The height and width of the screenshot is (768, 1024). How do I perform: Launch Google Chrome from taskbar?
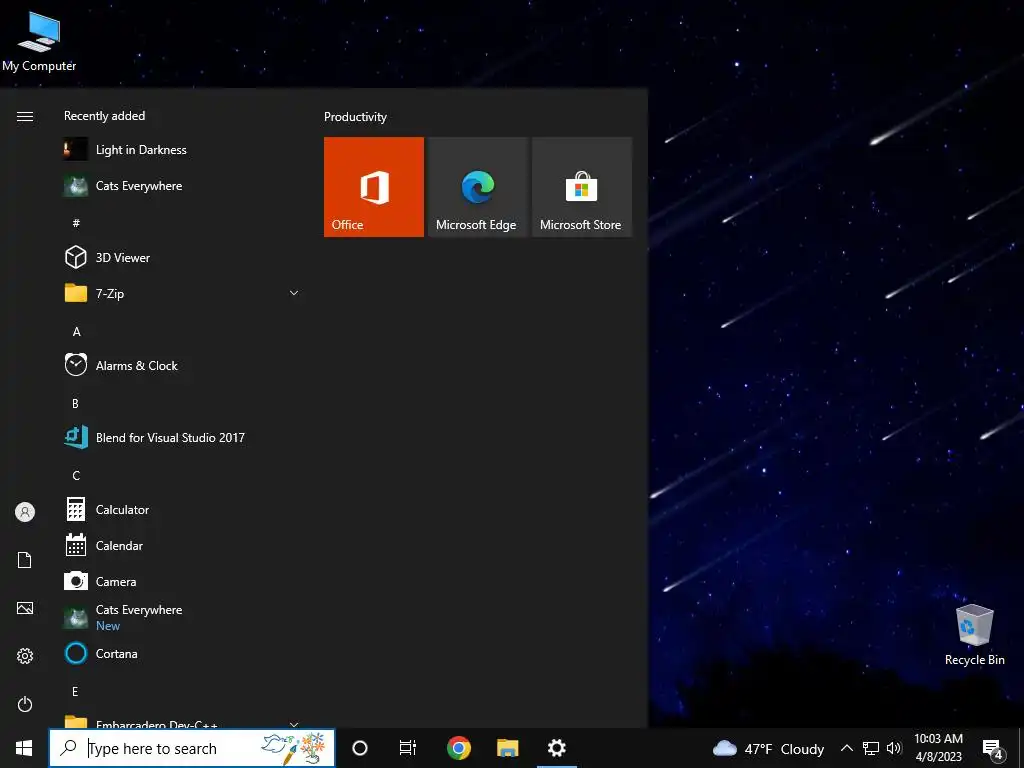(x=458, y=748)
